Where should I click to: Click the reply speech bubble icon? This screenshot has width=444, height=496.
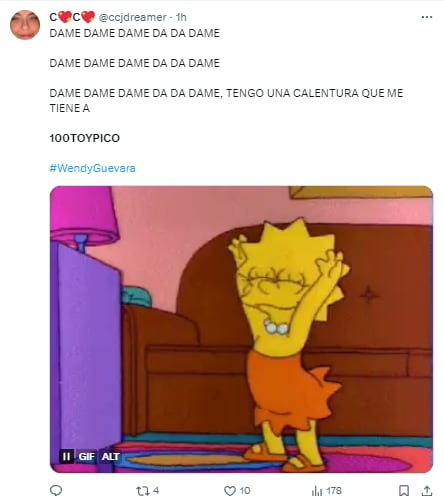56,490
